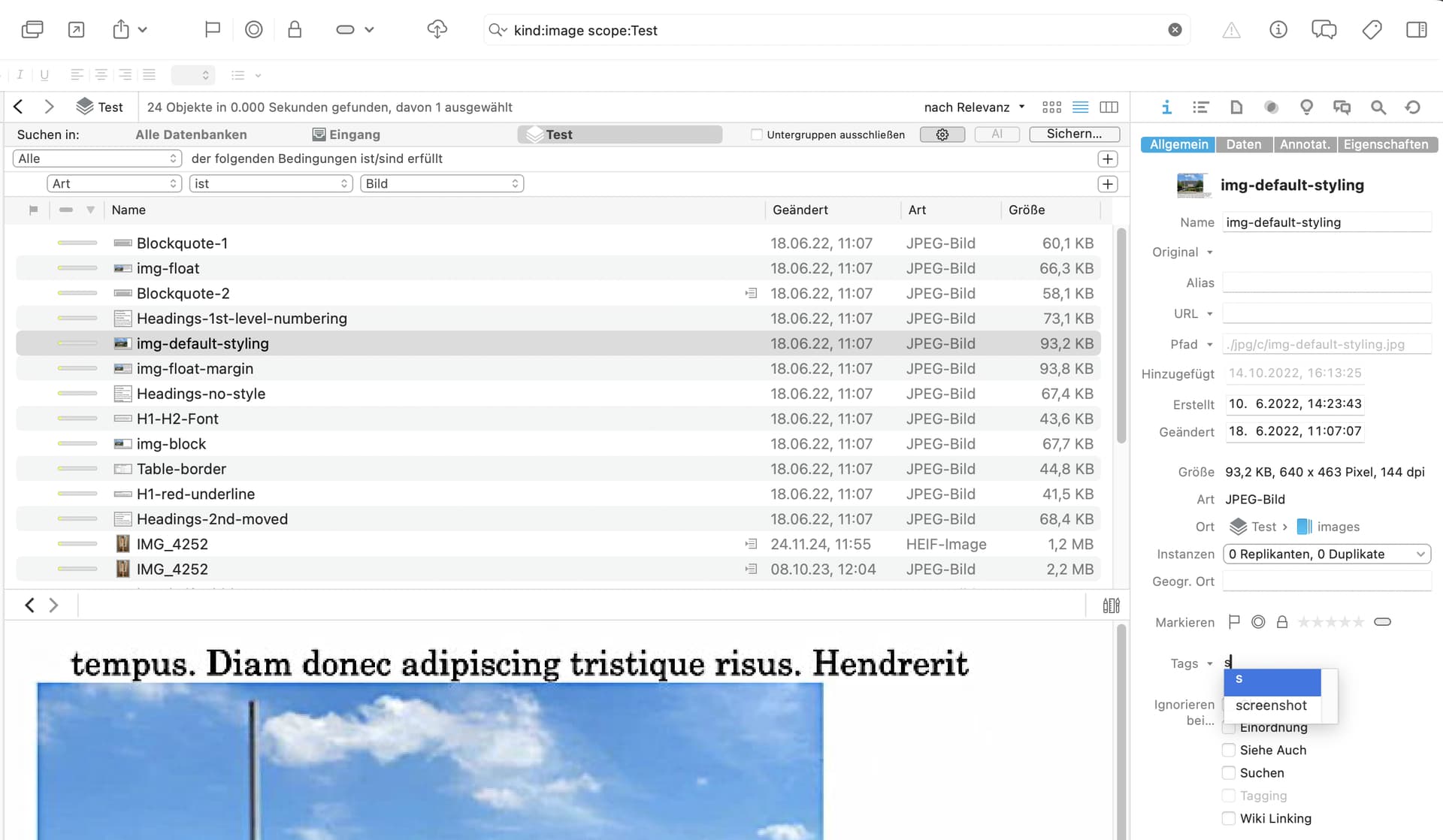Click the Sichern... button
Image resolution: width=1443 pixels, height=840 pixels.
coord(1074,134)
